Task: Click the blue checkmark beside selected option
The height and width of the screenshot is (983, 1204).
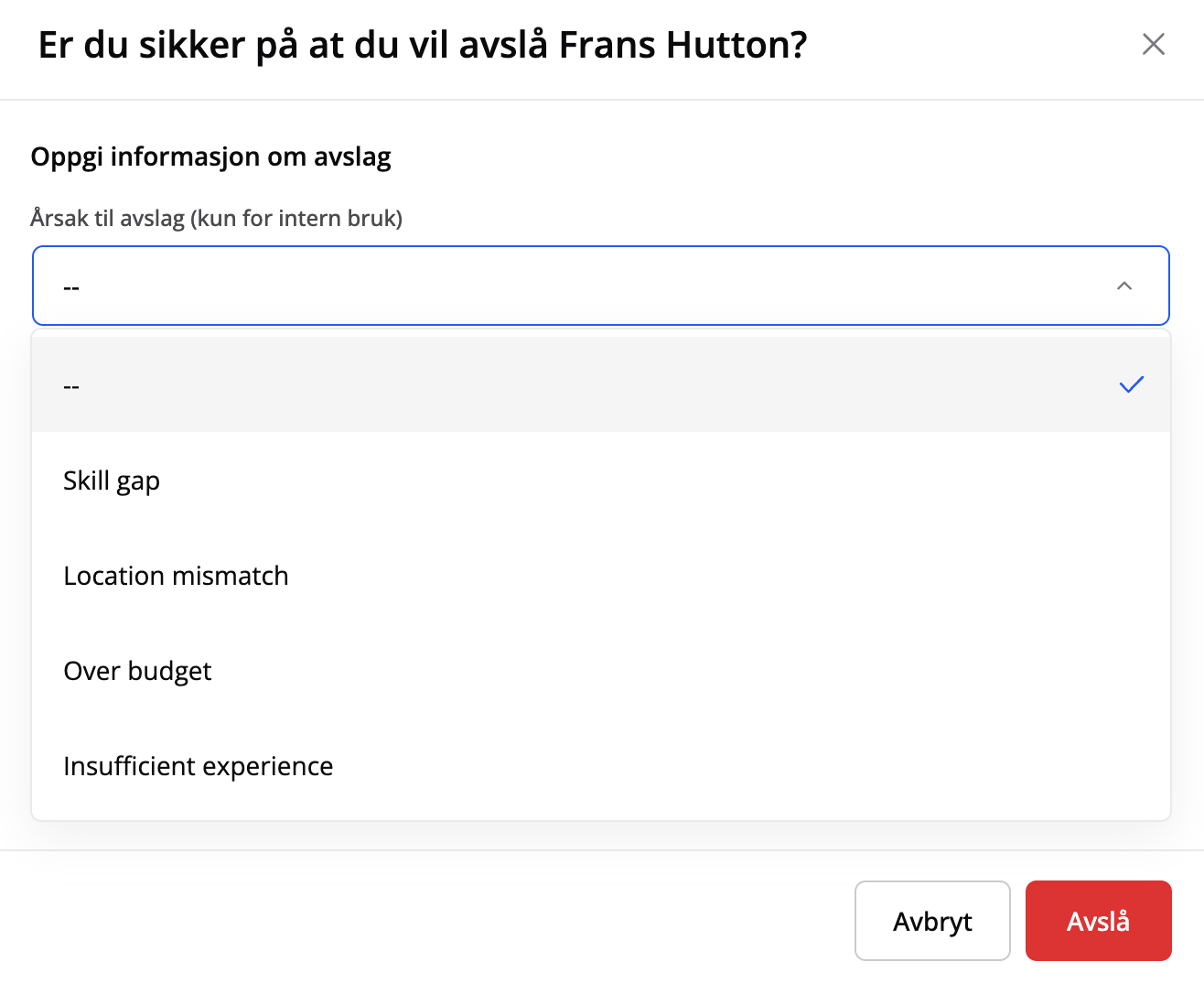Action: coord(1131,385)
